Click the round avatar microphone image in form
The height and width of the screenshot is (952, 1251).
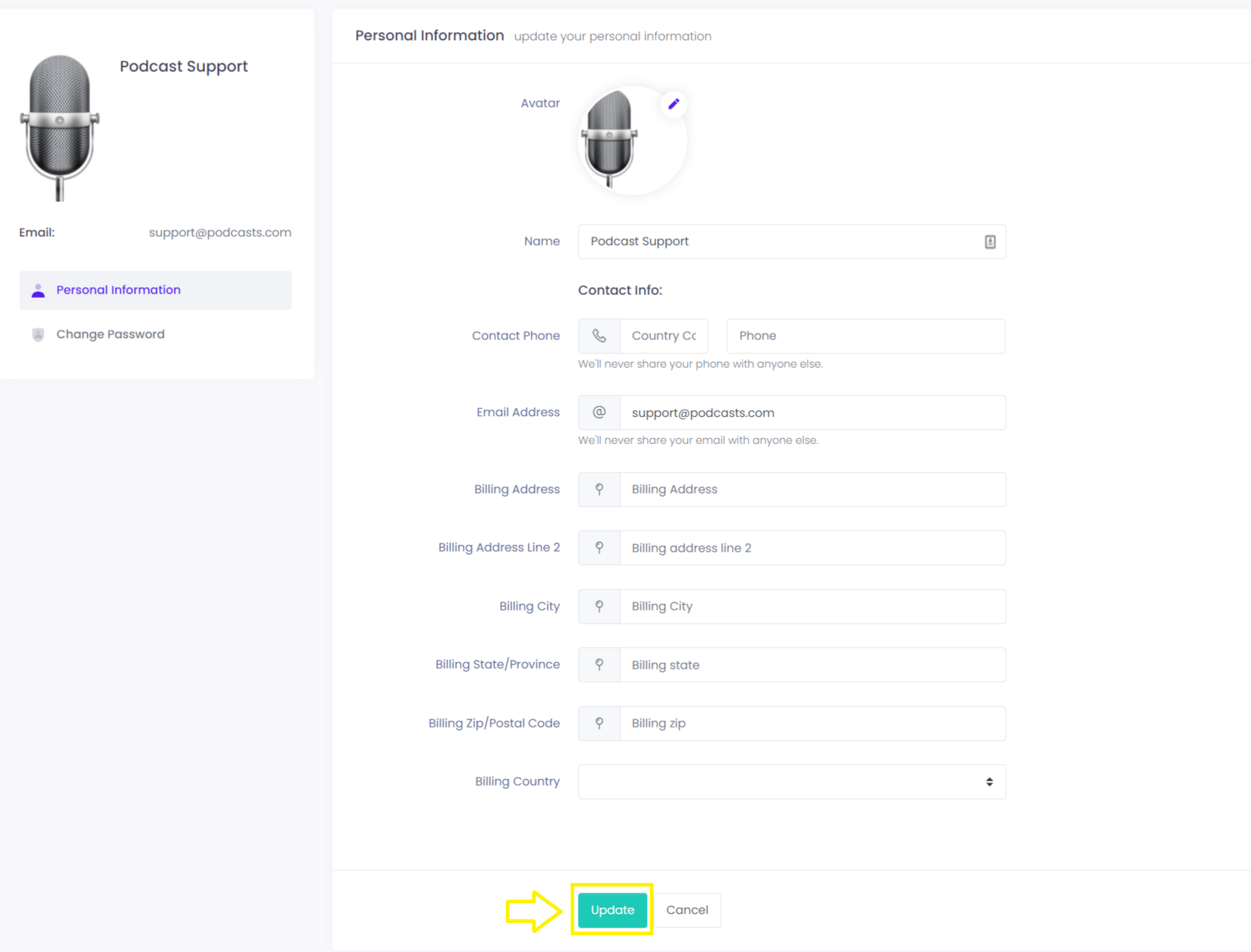tap(632, 141)
